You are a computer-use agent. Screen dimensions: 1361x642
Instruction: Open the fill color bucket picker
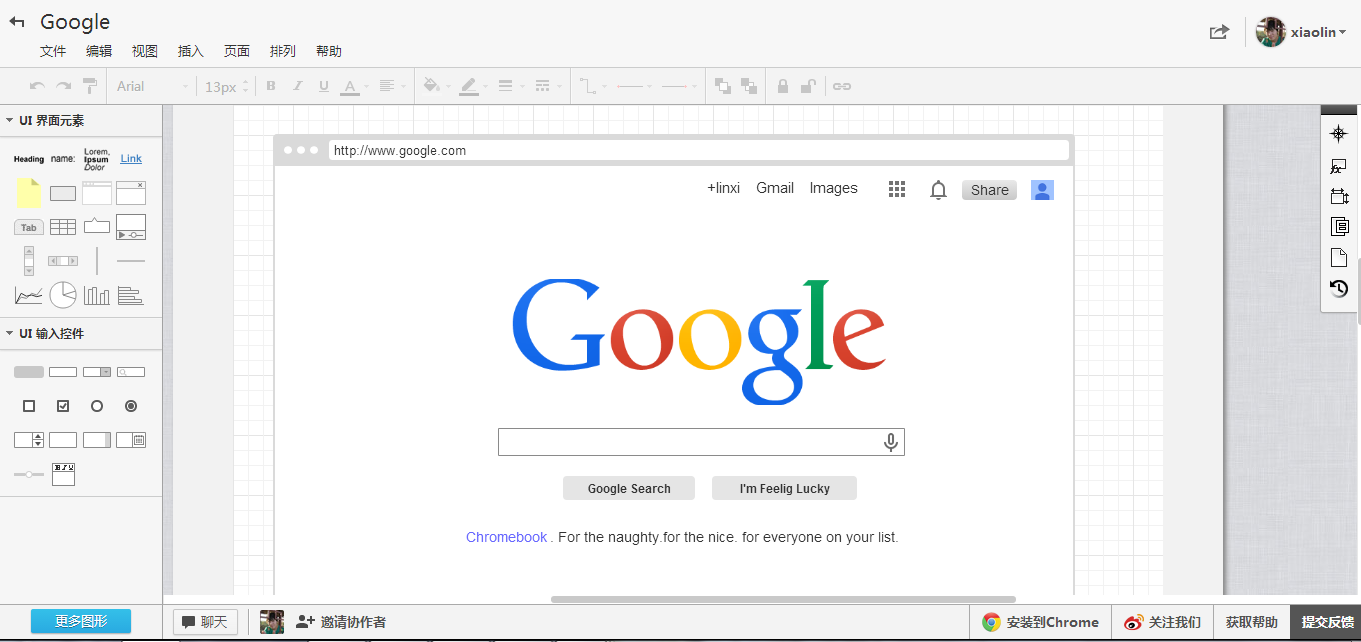[436, 86]
